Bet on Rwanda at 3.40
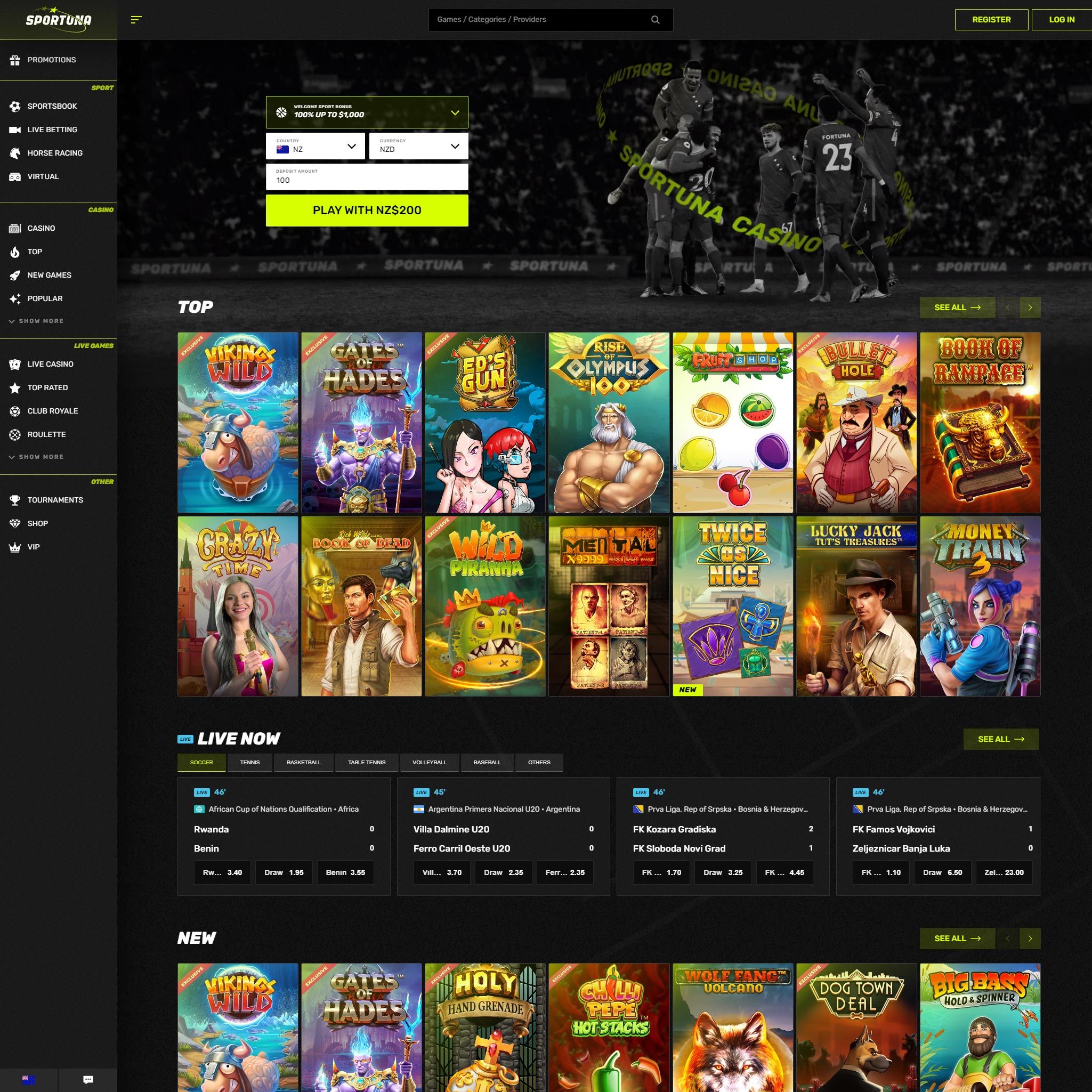 (222, 873)
